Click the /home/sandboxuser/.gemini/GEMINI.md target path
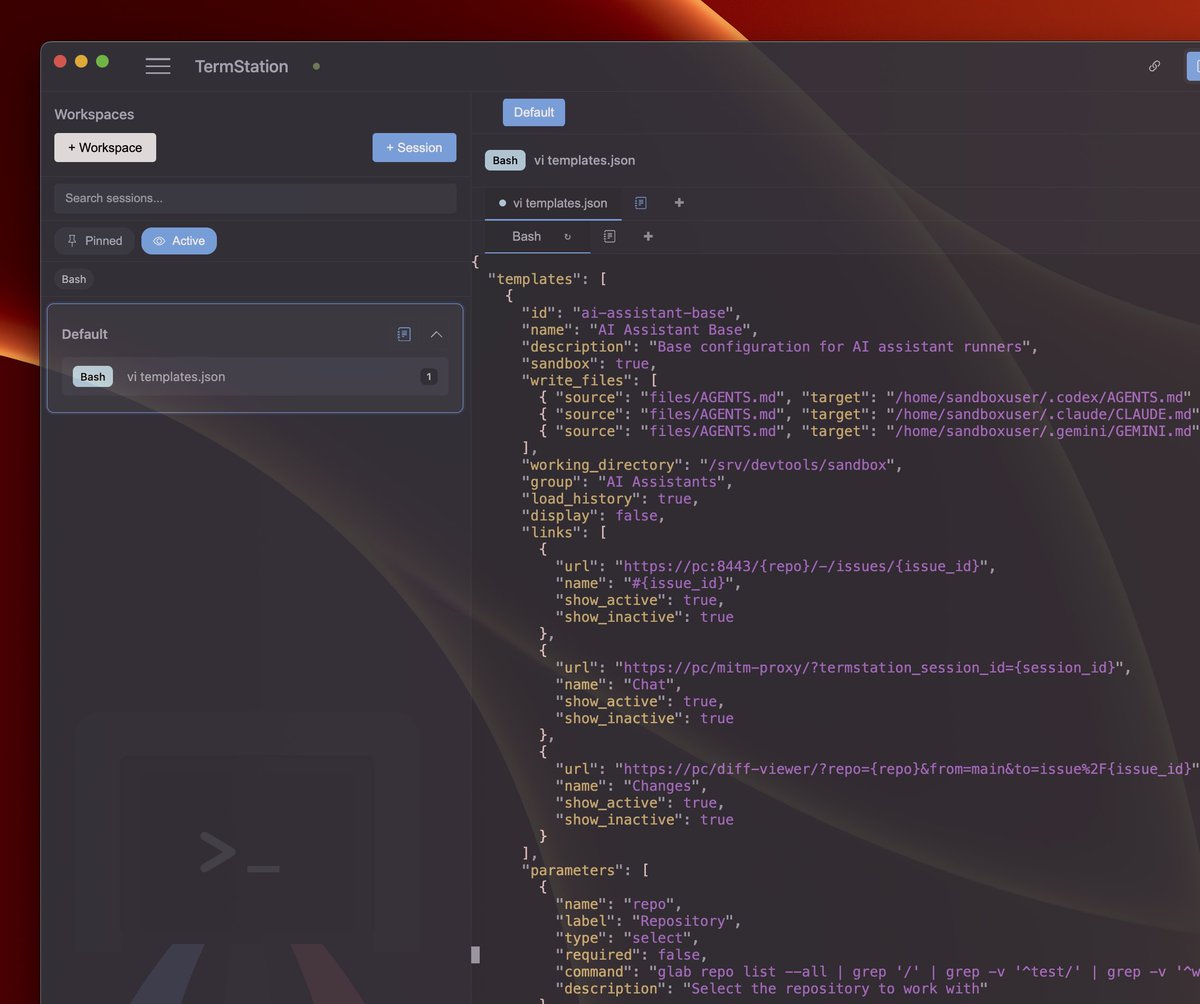Screen dimensions: 1200x1004 (x=1042, y=431)
